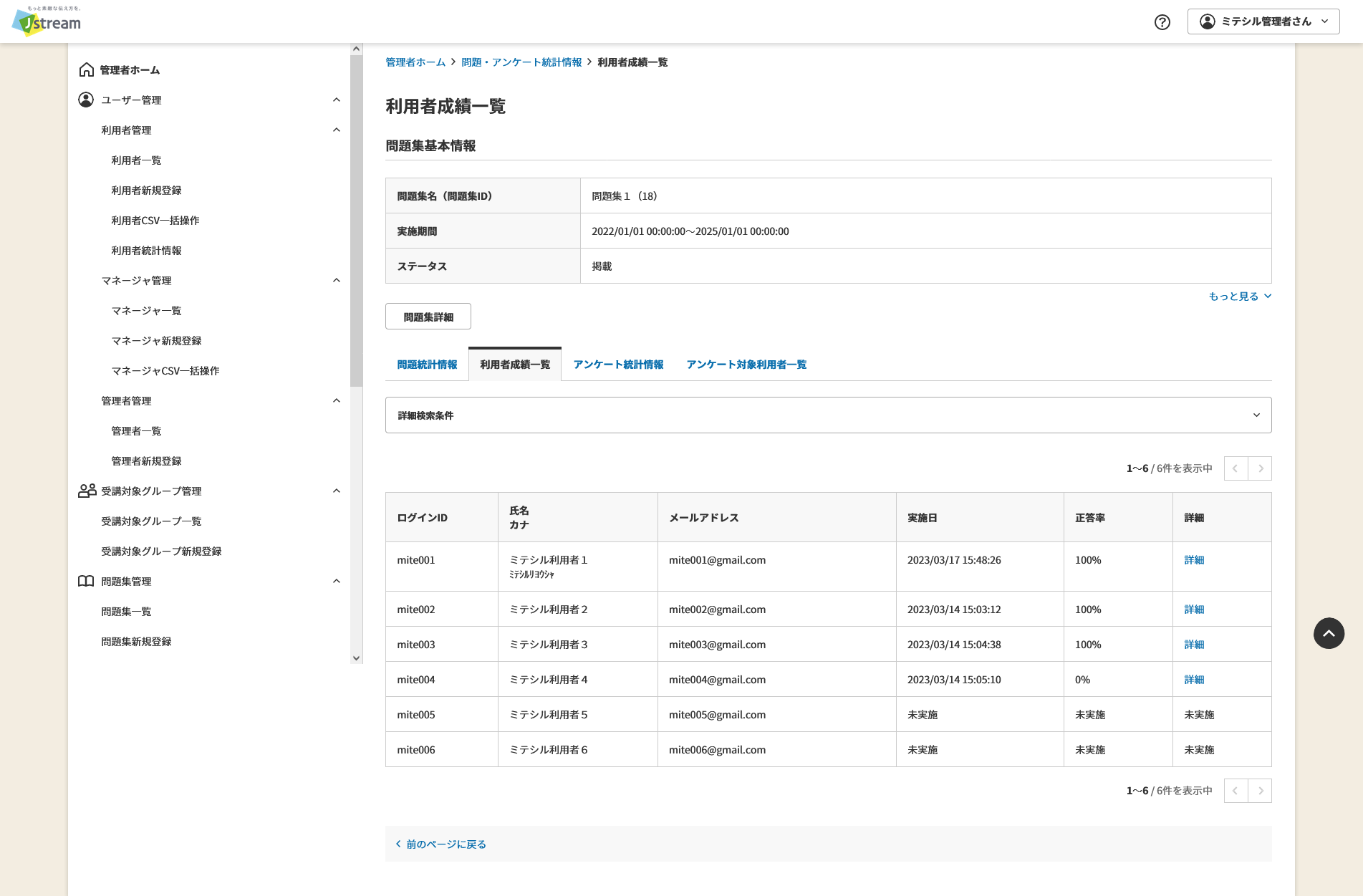Open 管理者新規登録 in sidebar

click(146, 461)
